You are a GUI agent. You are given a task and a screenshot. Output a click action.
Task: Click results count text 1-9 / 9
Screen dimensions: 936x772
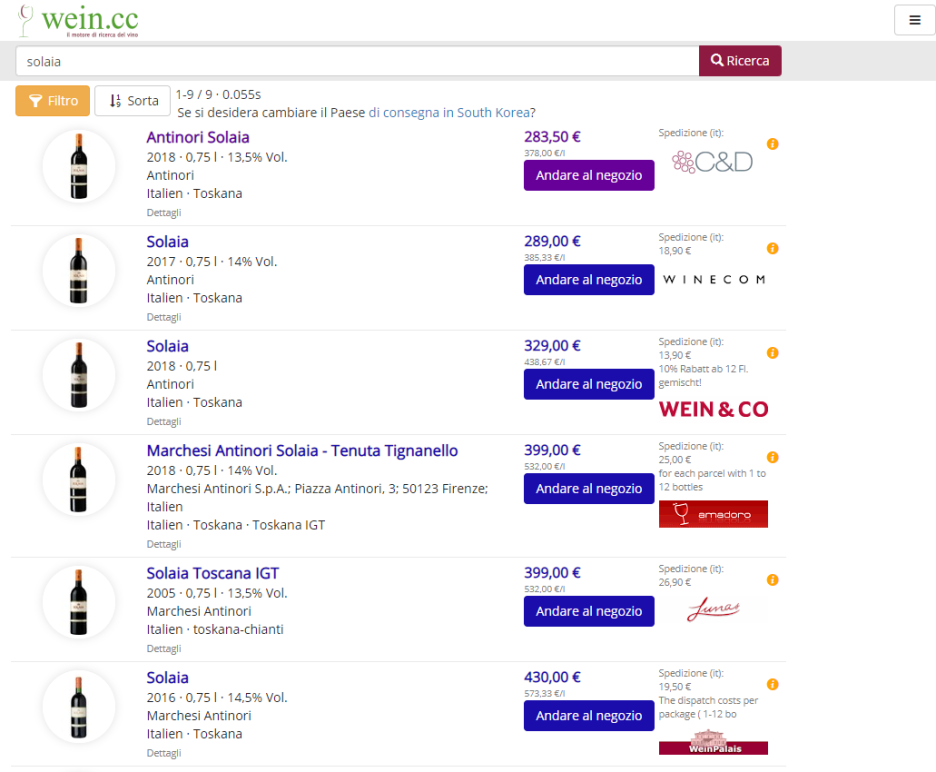click(194, 94)
